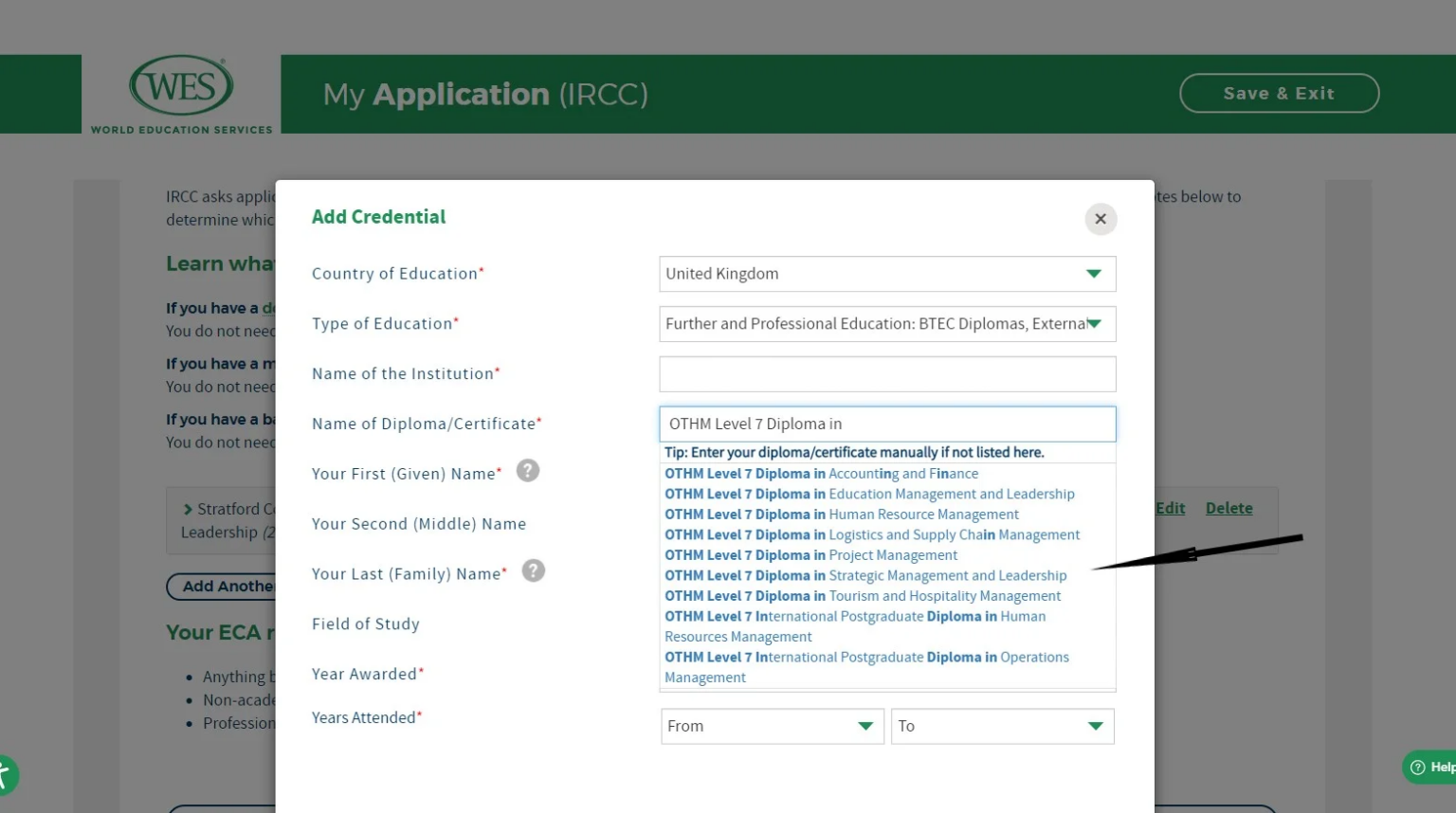Click Save & Exit button

point(1279,93)
